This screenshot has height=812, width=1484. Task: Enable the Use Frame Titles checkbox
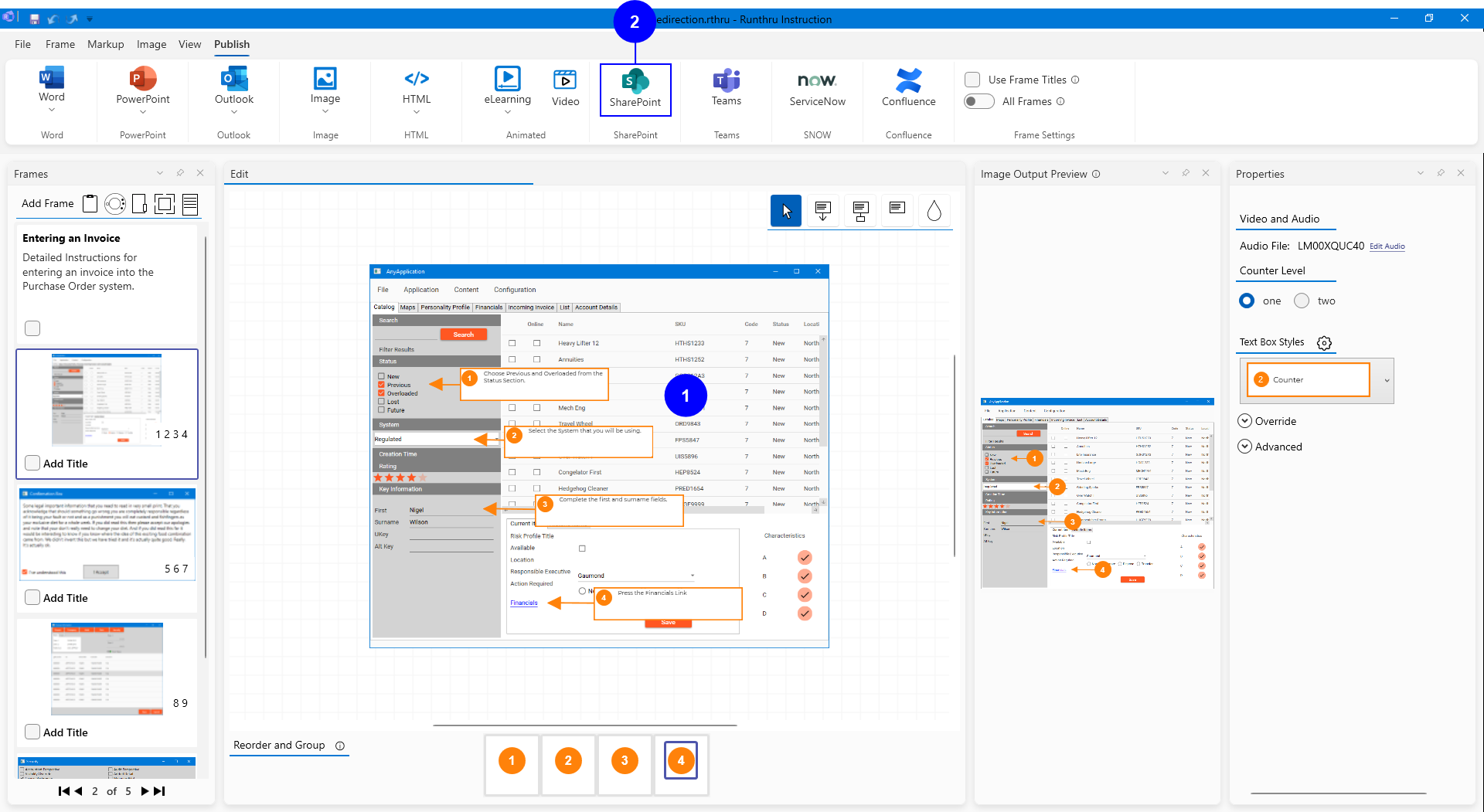point(972,80)
